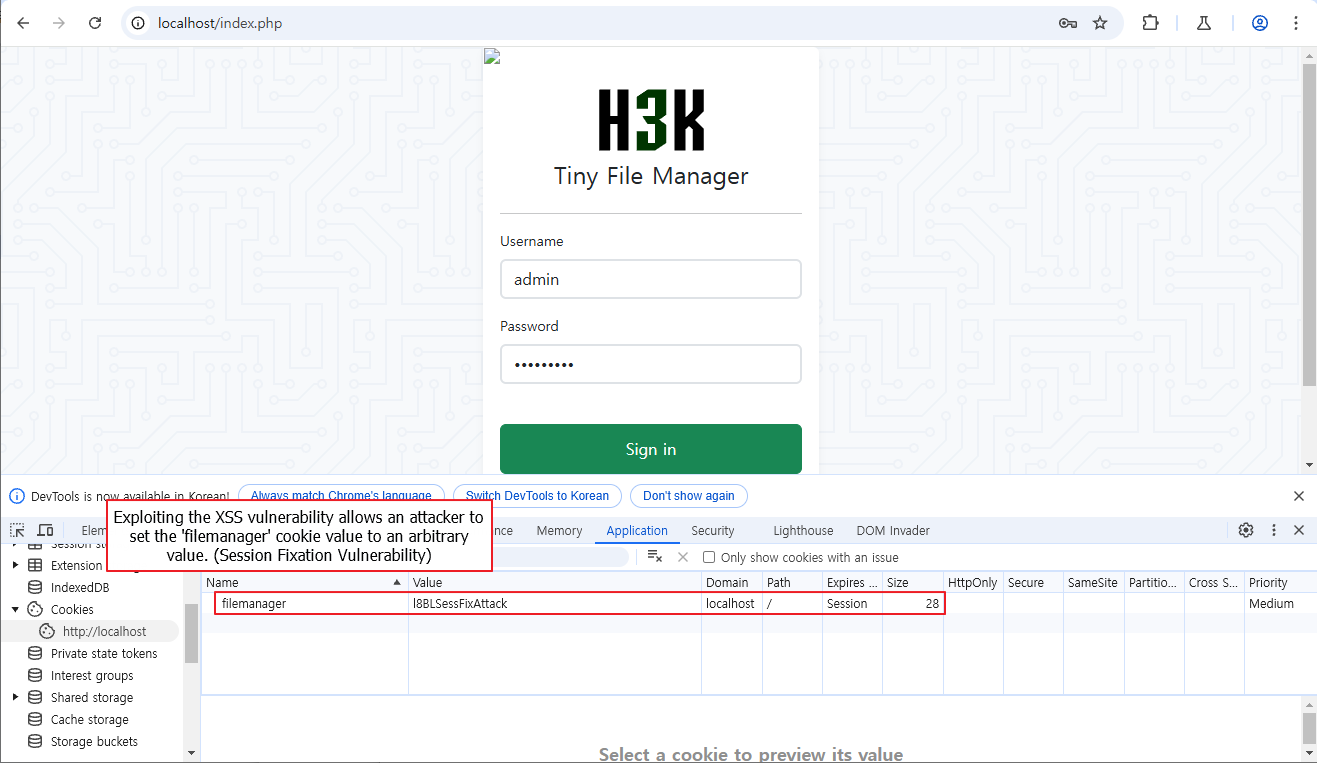Screen dimensions: 1317x763
Task: Select http://localhost under Cookies
Action: [104, 631]
